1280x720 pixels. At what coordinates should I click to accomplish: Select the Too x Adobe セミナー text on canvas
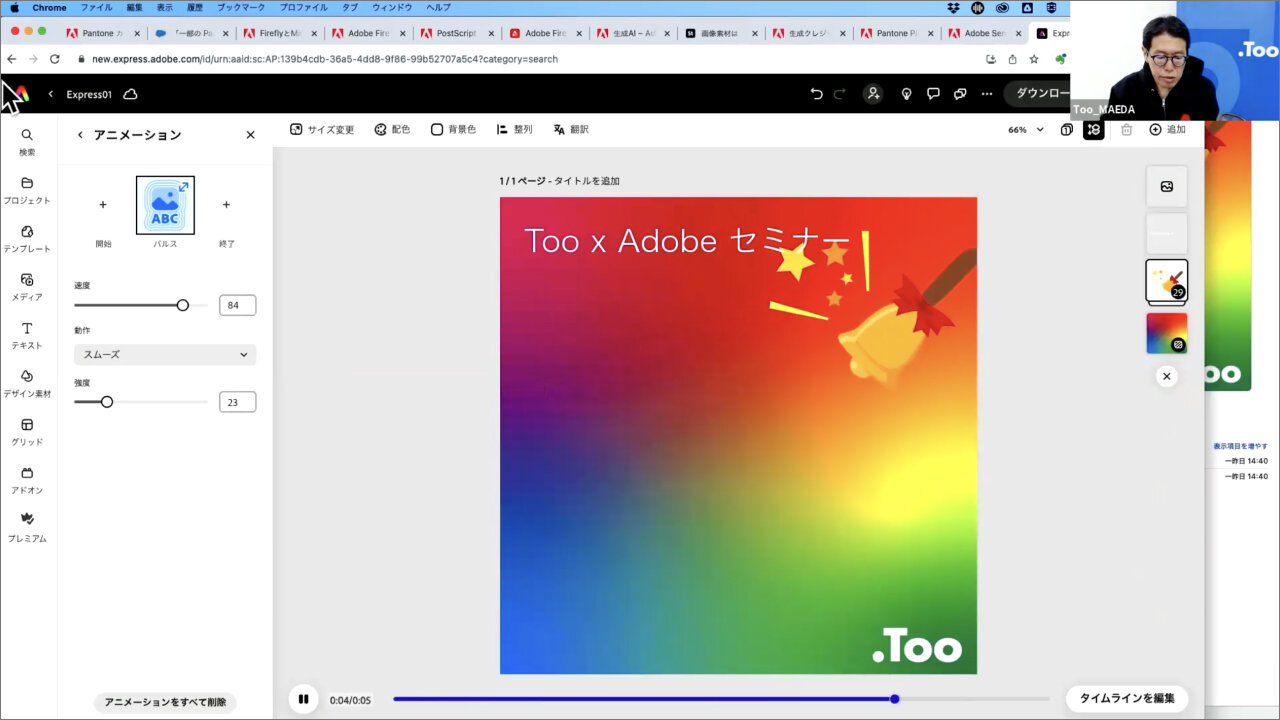pos(686,240)
